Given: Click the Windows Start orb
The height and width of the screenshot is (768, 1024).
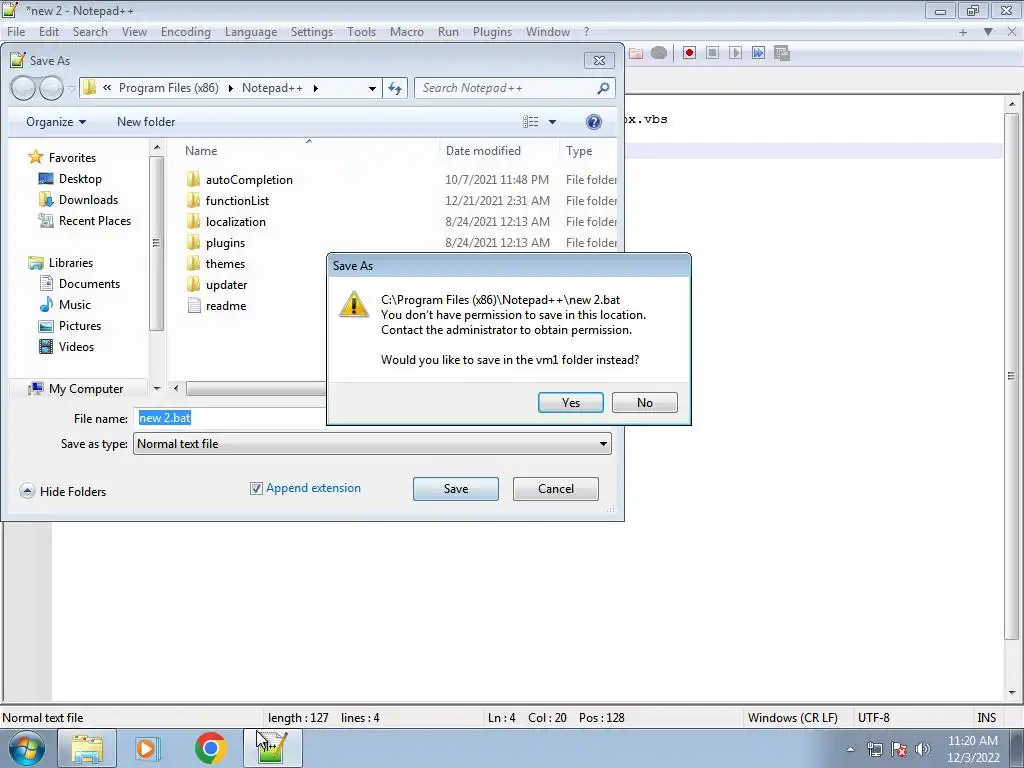Looking at the screenshot, I should 27,748.
